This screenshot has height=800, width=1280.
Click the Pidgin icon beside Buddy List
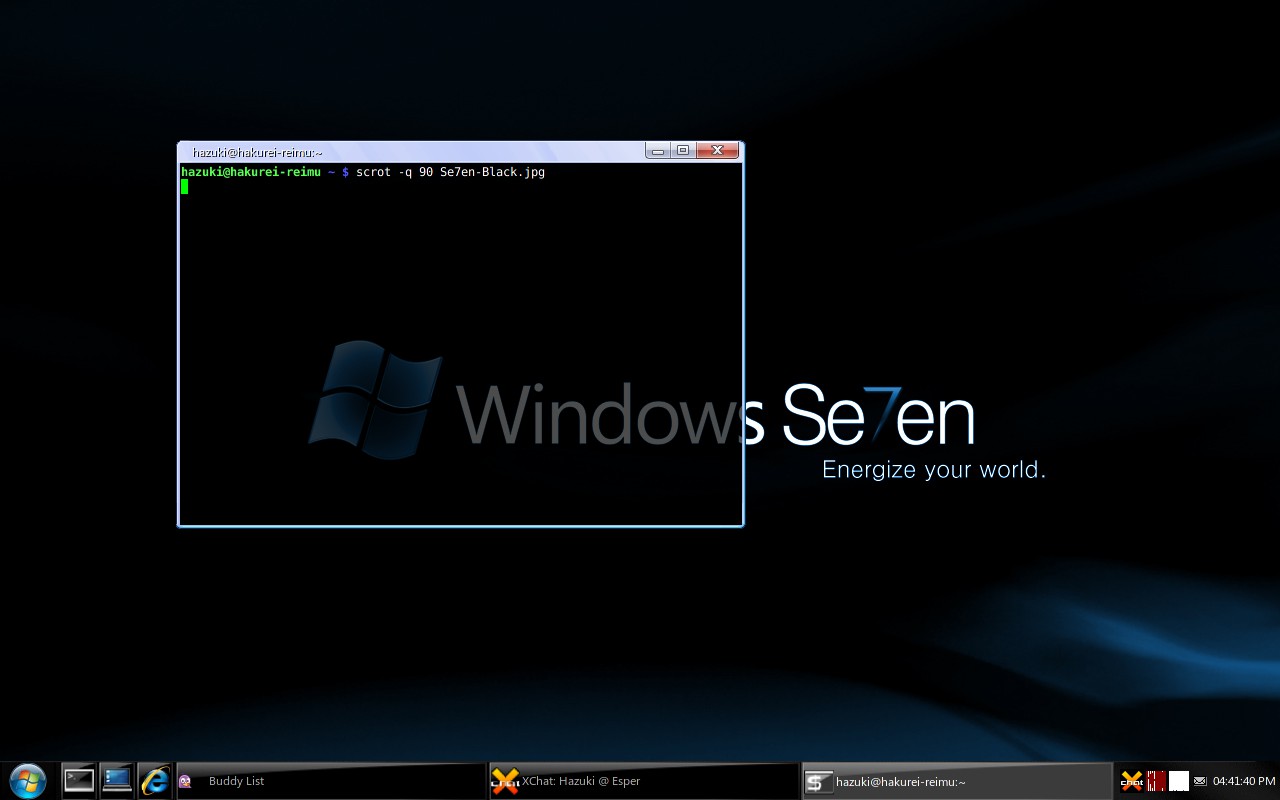tap(185, 781)
